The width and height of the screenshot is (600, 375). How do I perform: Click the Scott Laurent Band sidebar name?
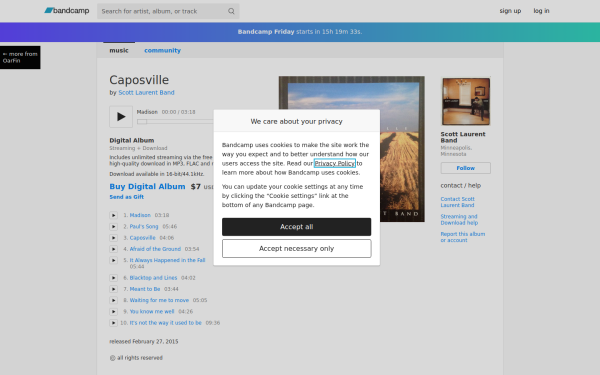pos(463,137)
